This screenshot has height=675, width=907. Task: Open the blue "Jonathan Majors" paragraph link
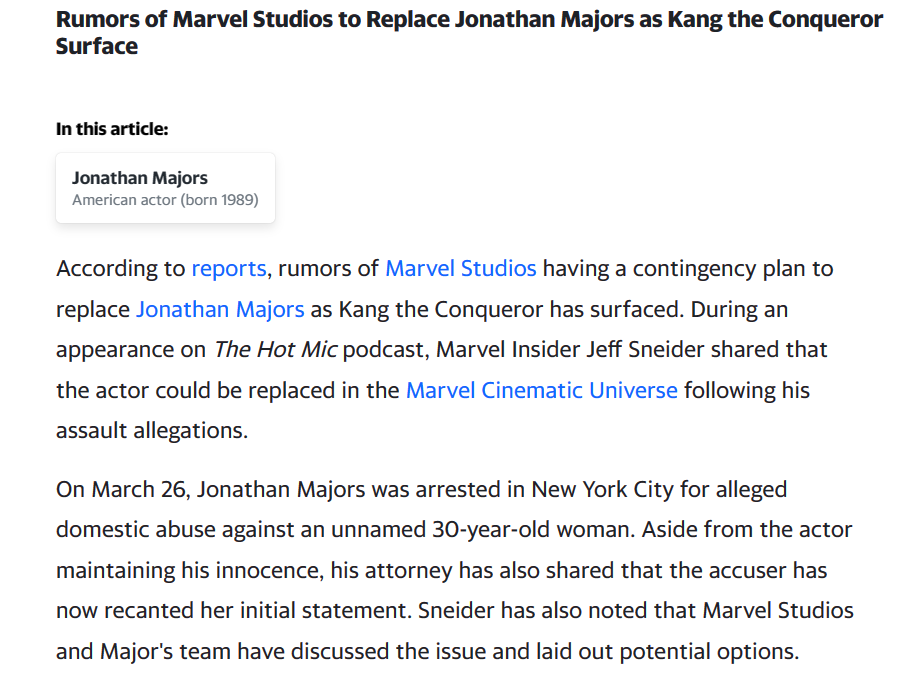pos(220,309)
